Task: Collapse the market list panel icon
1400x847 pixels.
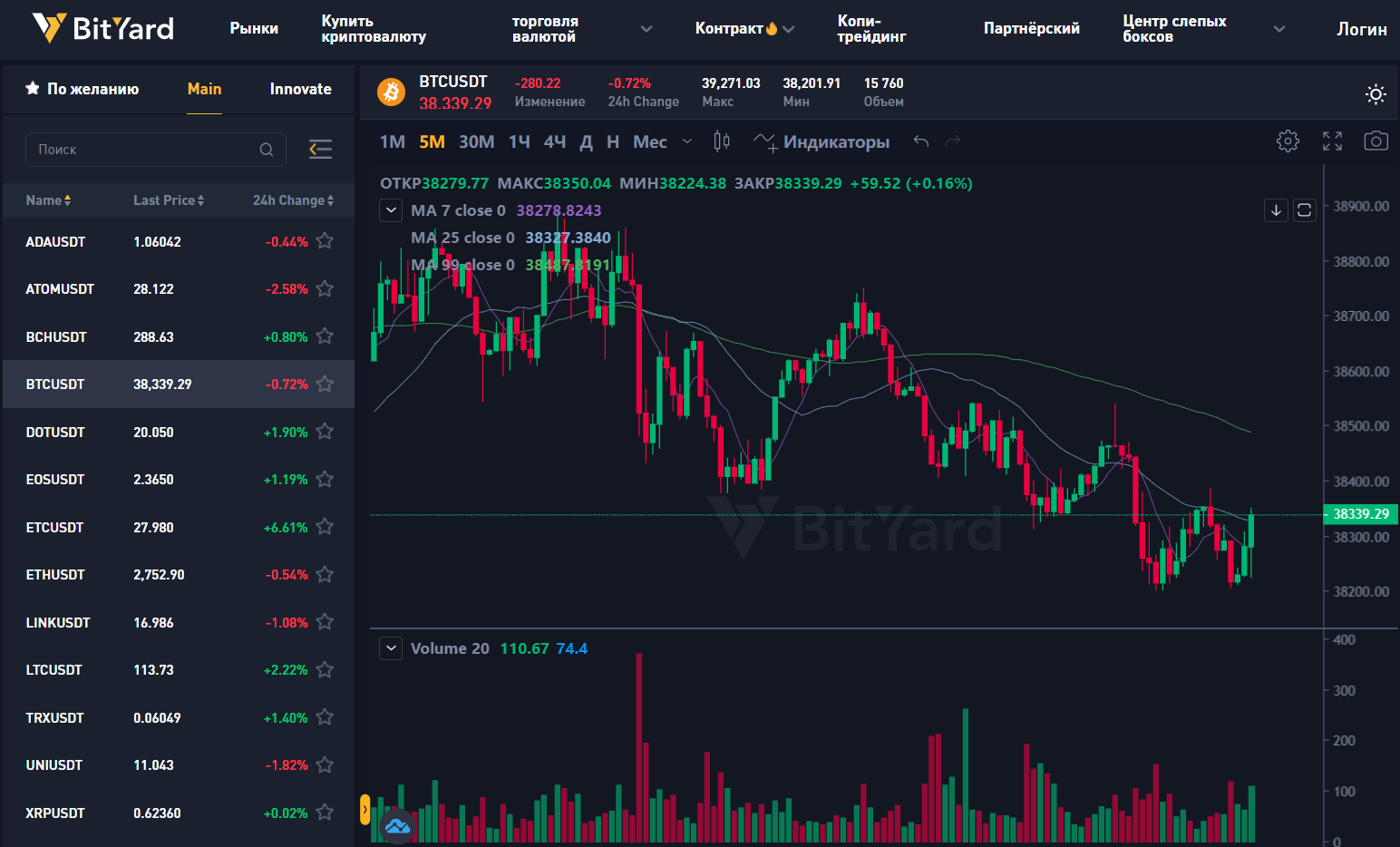Action: tap(320, 150)
